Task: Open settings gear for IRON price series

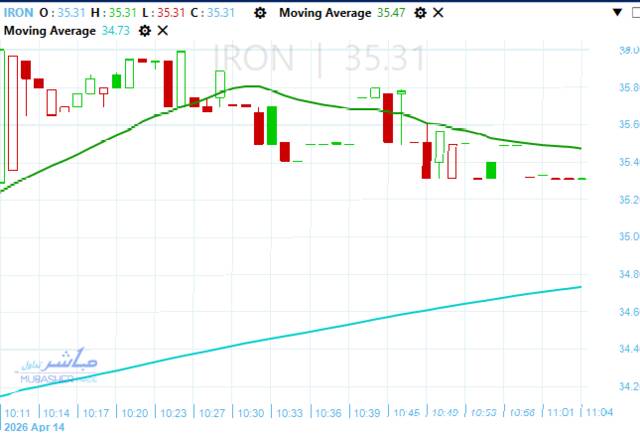Action: (261, 13)
